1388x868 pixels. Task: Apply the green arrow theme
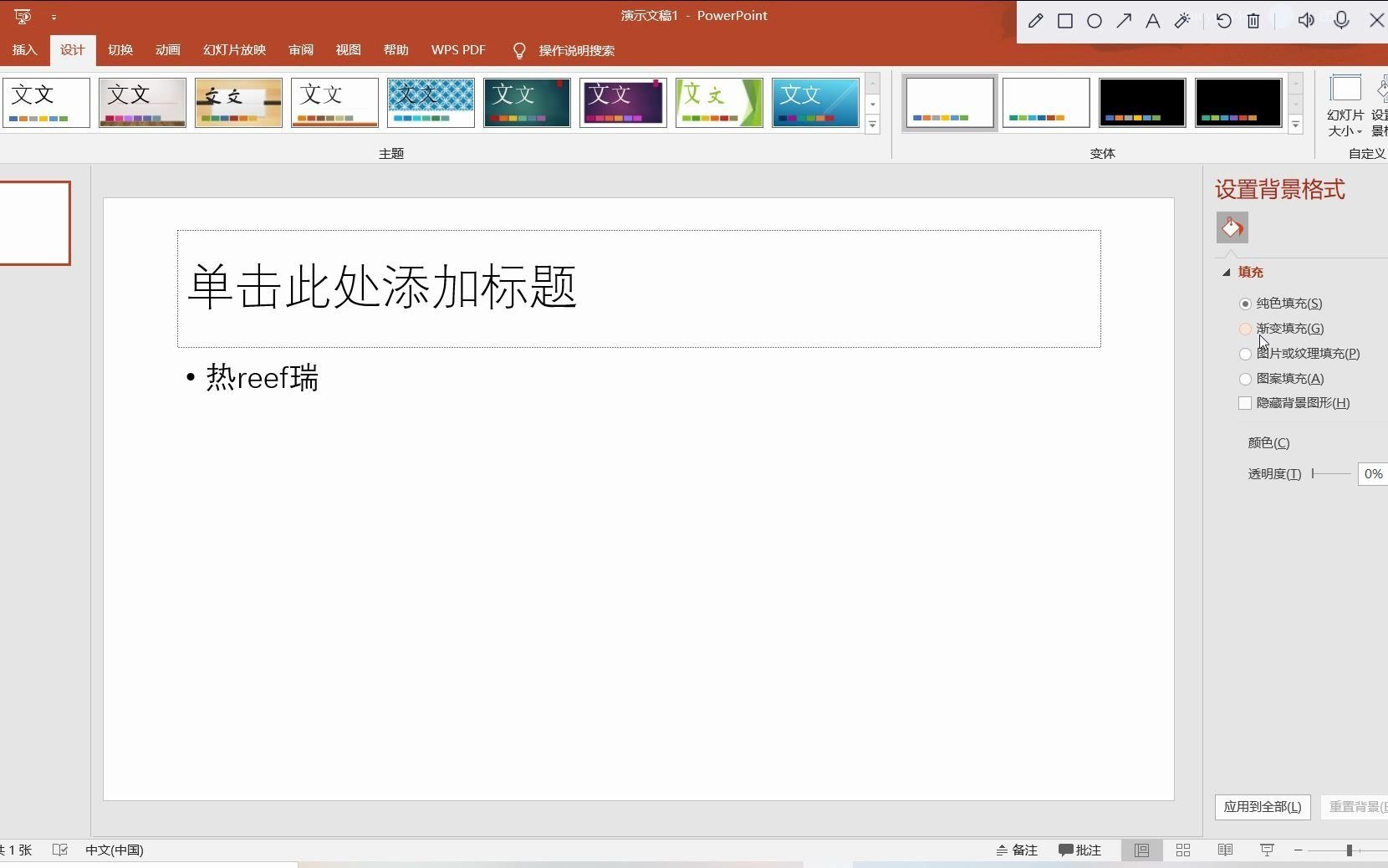click(719, 103)
